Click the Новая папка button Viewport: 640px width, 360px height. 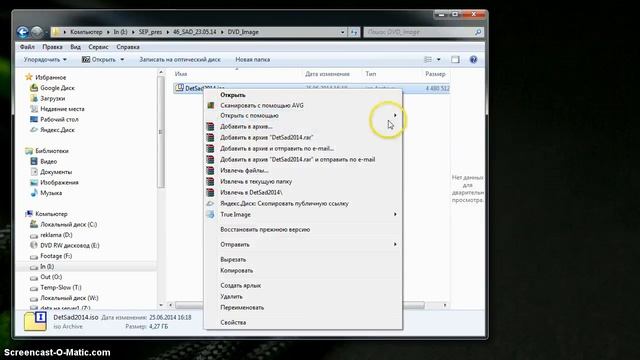[253, 60]
